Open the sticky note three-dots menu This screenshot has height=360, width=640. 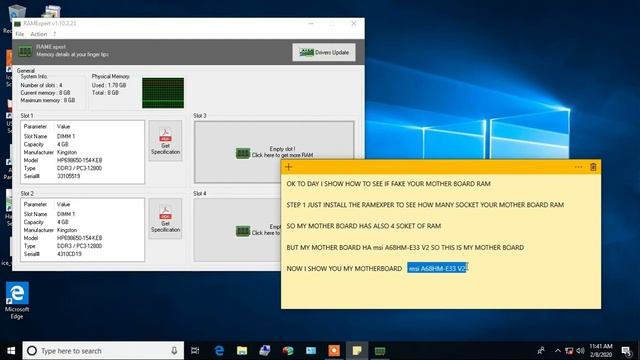578,167
